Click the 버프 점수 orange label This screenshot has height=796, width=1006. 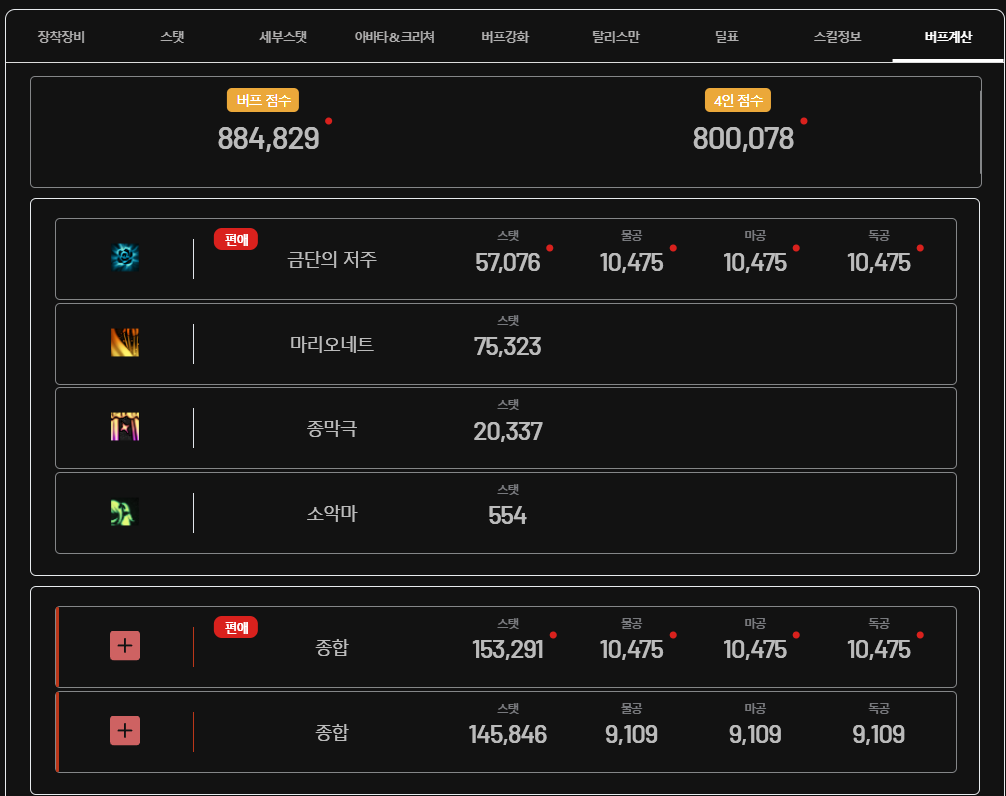263,100
